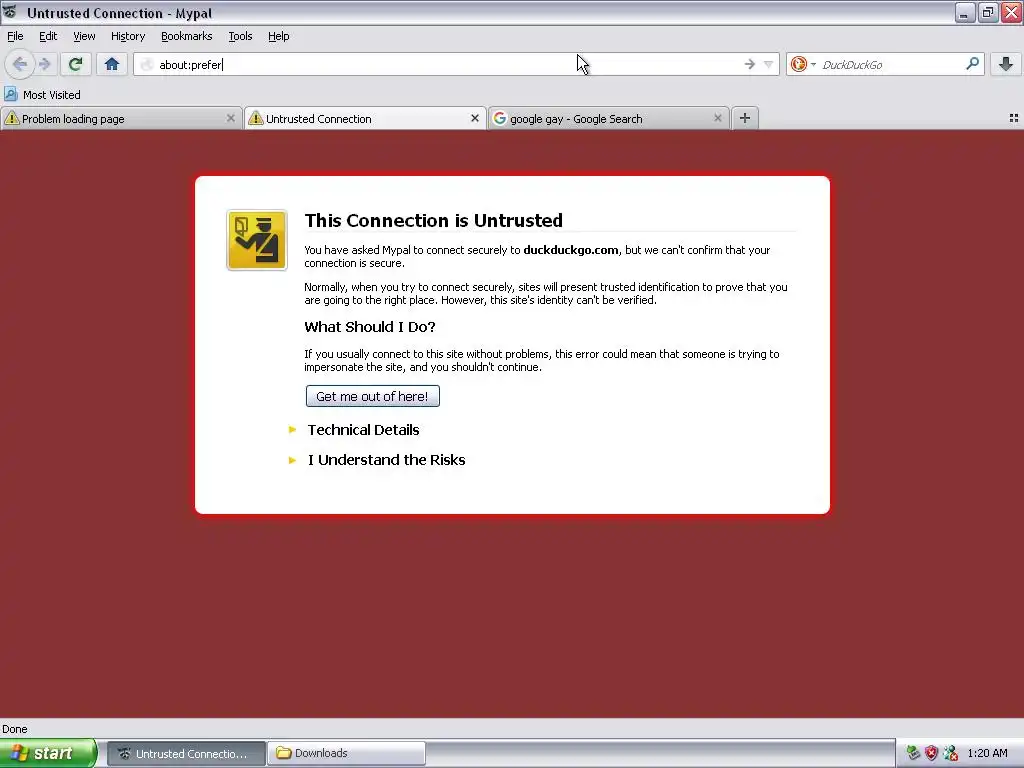This screenshot has width=1024, height=768.
Task: Open the Edit menu
Action: tap(48, 36)
